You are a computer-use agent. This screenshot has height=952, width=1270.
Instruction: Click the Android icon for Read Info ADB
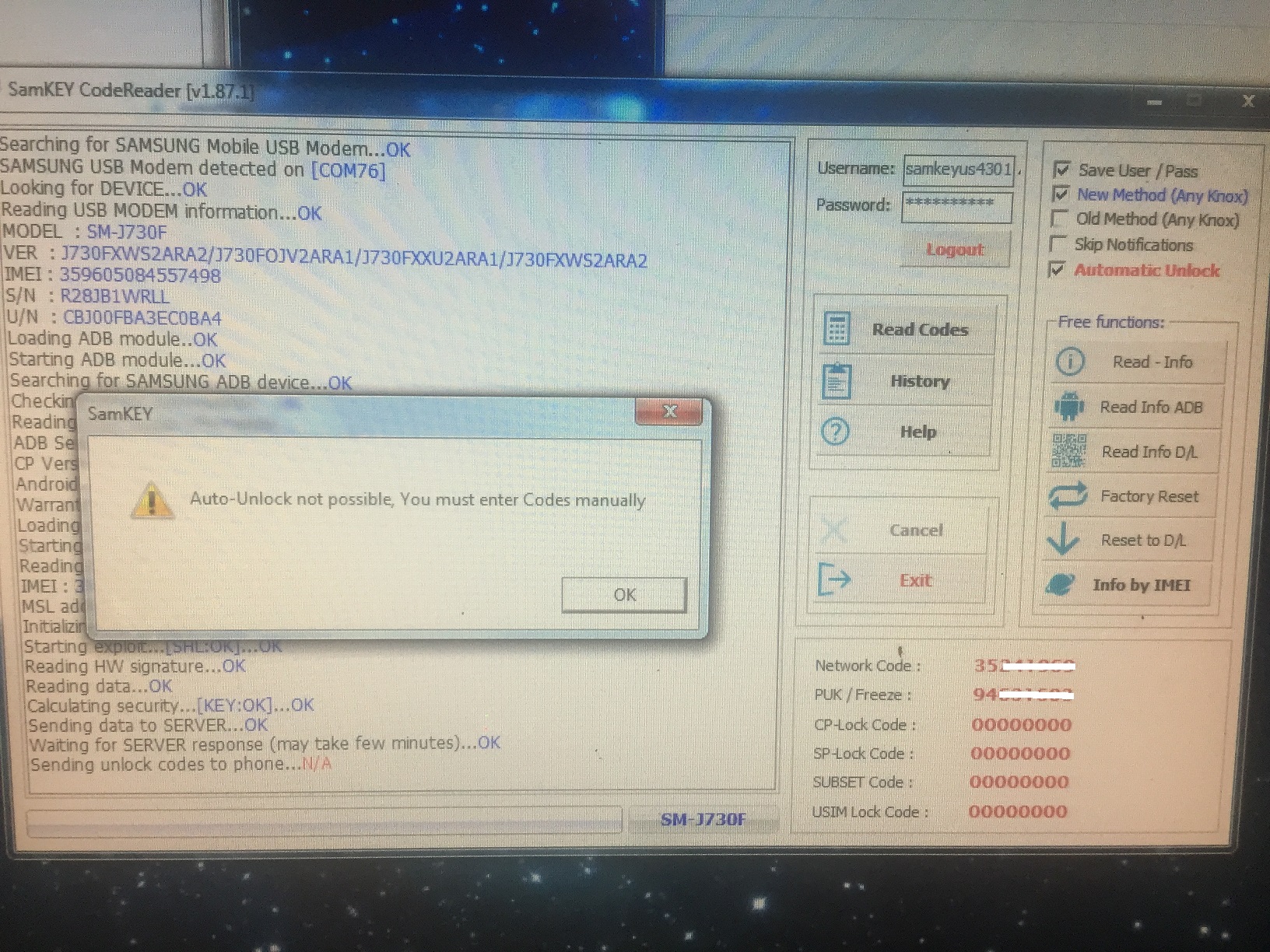(x=1069, y=406)
